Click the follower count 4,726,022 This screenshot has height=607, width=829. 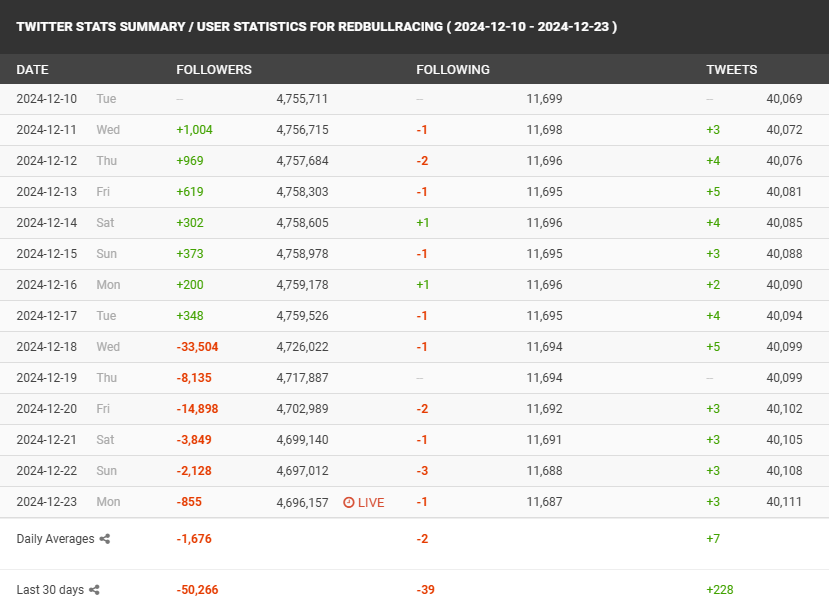[x=302, y=347]
